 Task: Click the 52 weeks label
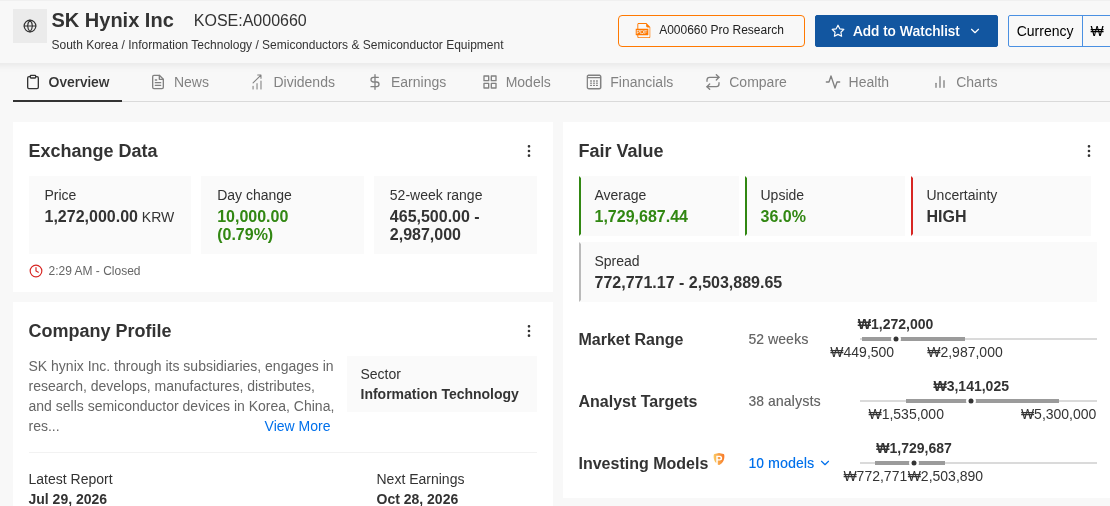click(778, 339)
